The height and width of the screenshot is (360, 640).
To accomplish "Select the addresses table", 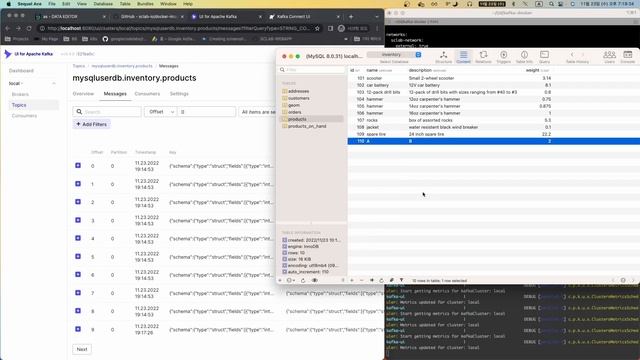I will pyautogui.click(x=298, y=91).
